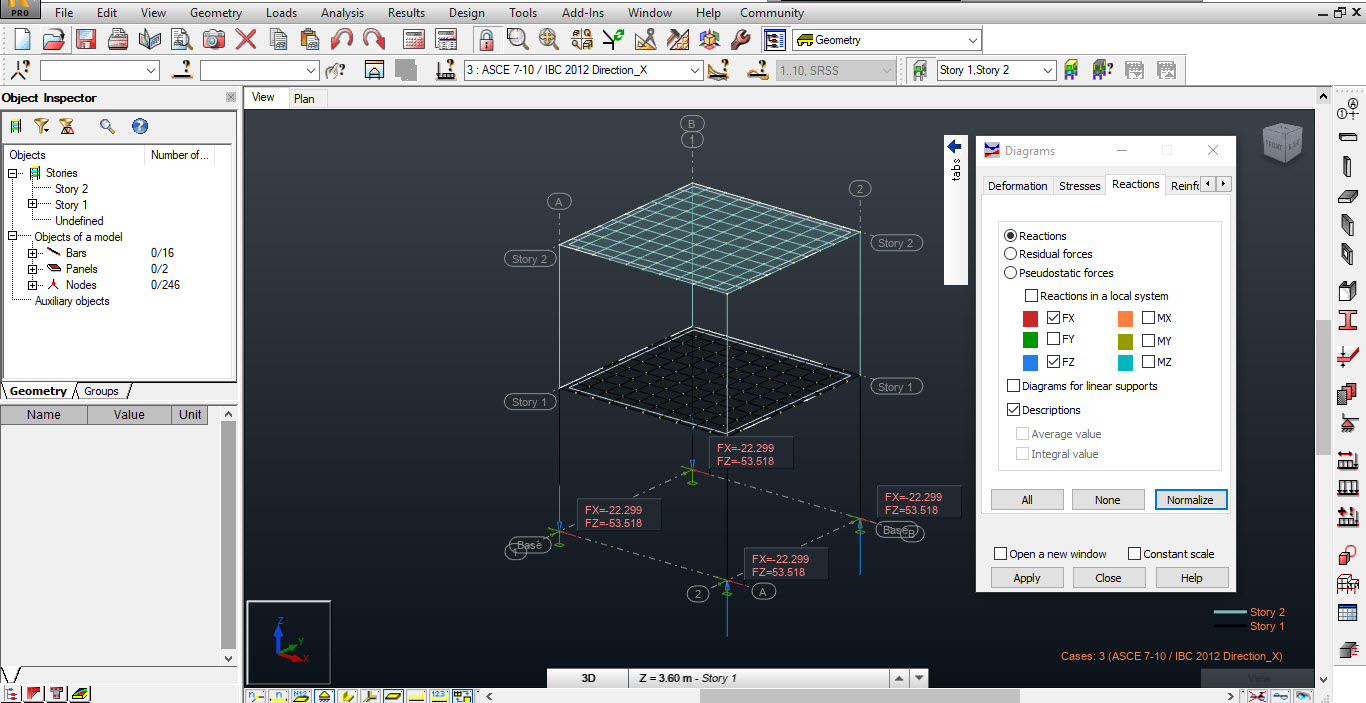The width and height of the screenshot is (1366, 703).
Task: Expand the Bars node in Object Inspector
Action: [31, 253]
